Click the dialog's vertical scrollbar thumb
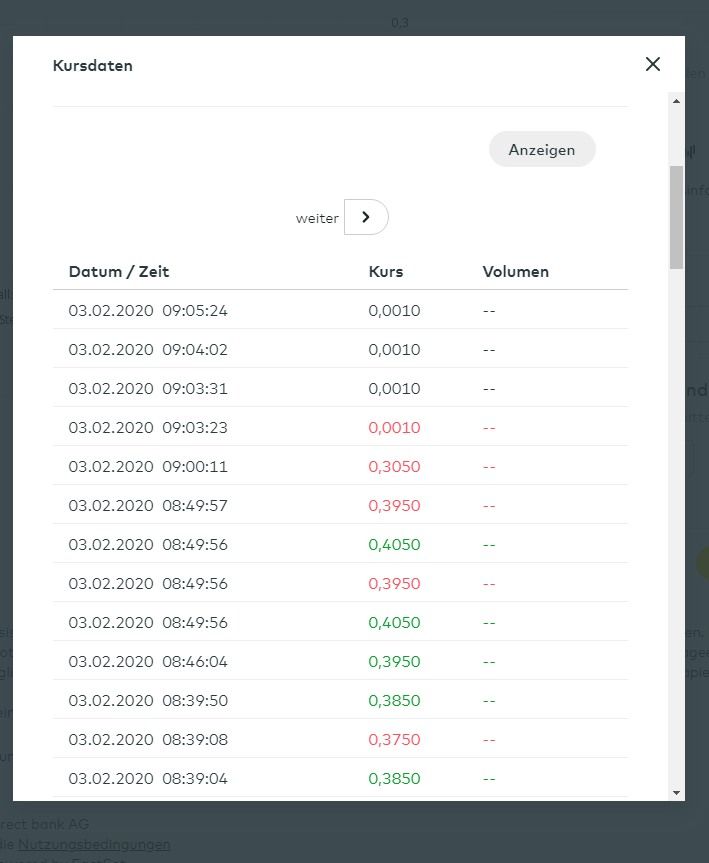Viewport: 709px width, 863px height. 677,216
